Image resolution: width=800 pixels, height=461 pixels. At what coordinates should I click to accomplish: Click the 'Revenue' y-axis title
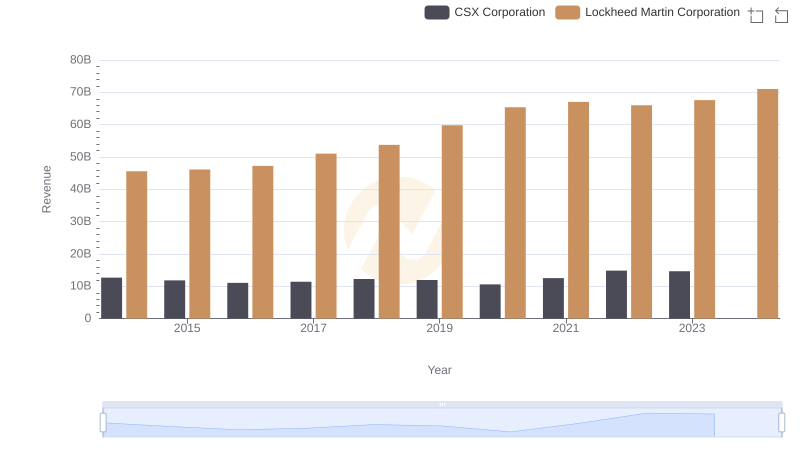click(46, 189)
